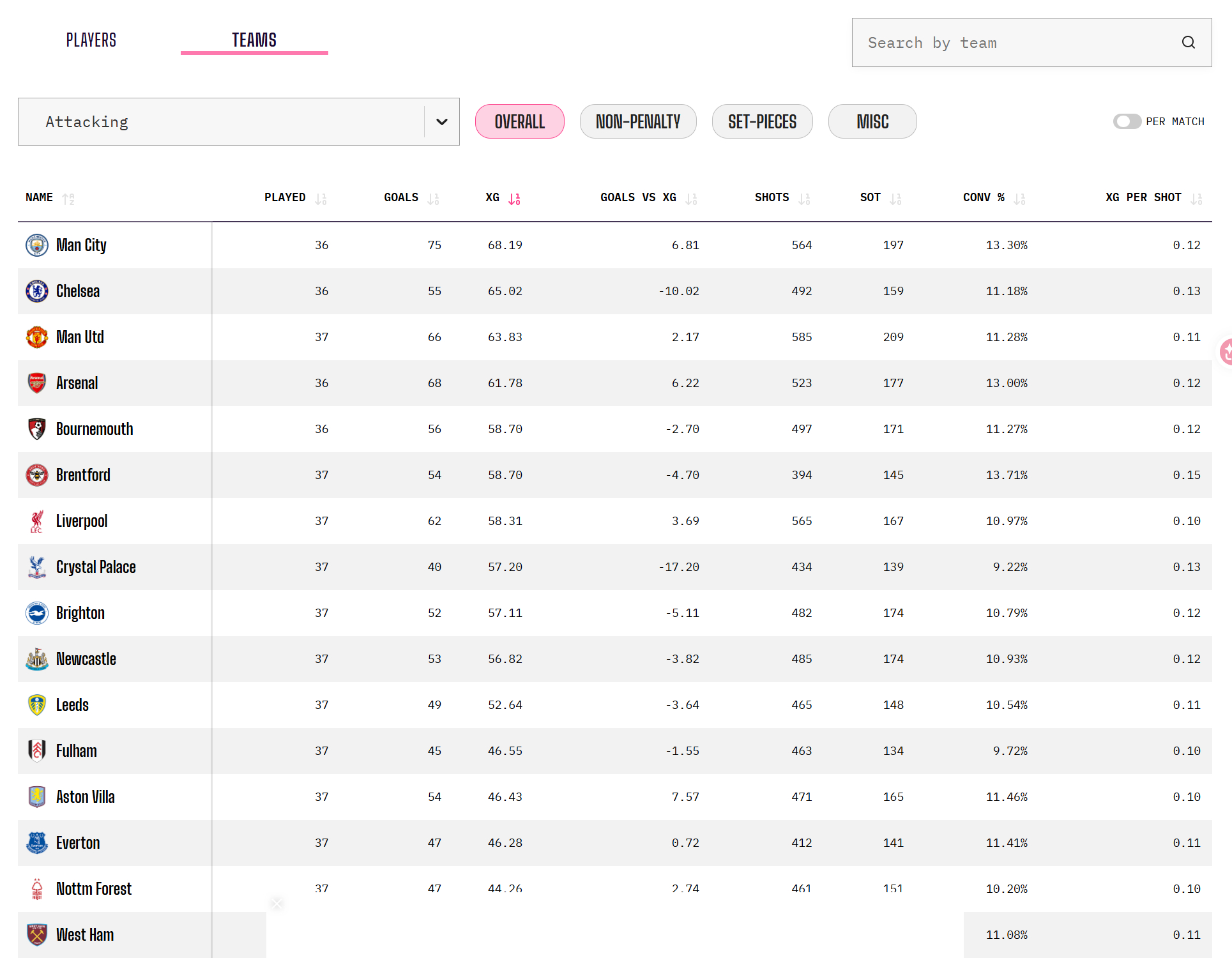The height and width of the screenshot is (958, 1232).
Task: Click the Man City crest
Action: point(37,245)
